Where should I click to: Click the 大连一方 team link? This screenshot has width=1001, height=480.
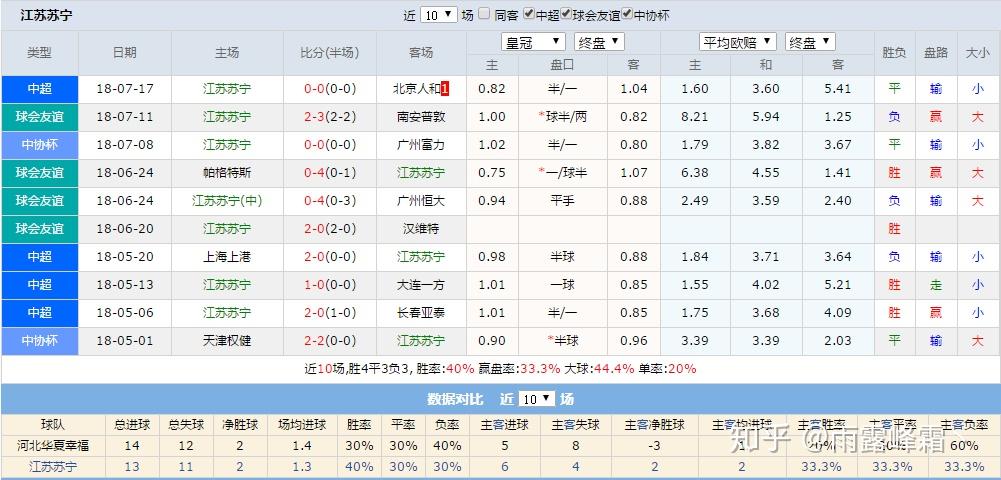421,285
